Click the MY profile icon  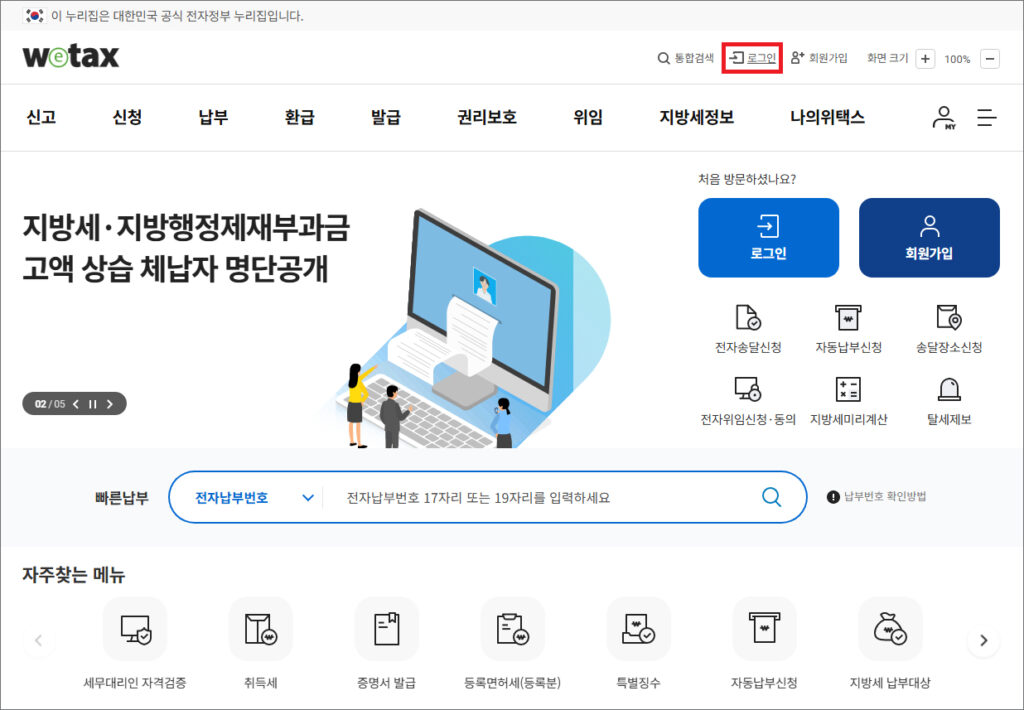coord(943,118)
